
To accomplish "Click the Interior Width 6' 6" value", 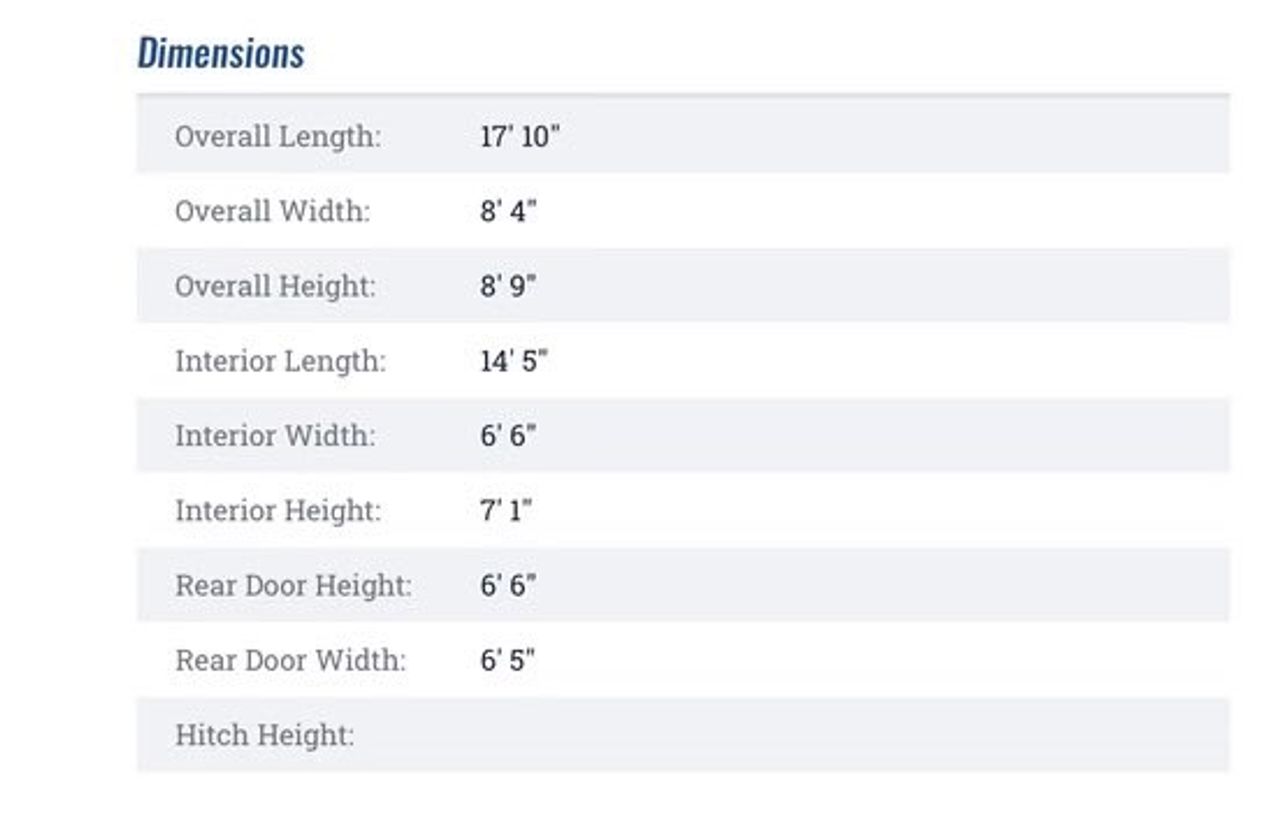I will (x=508, y=436).
